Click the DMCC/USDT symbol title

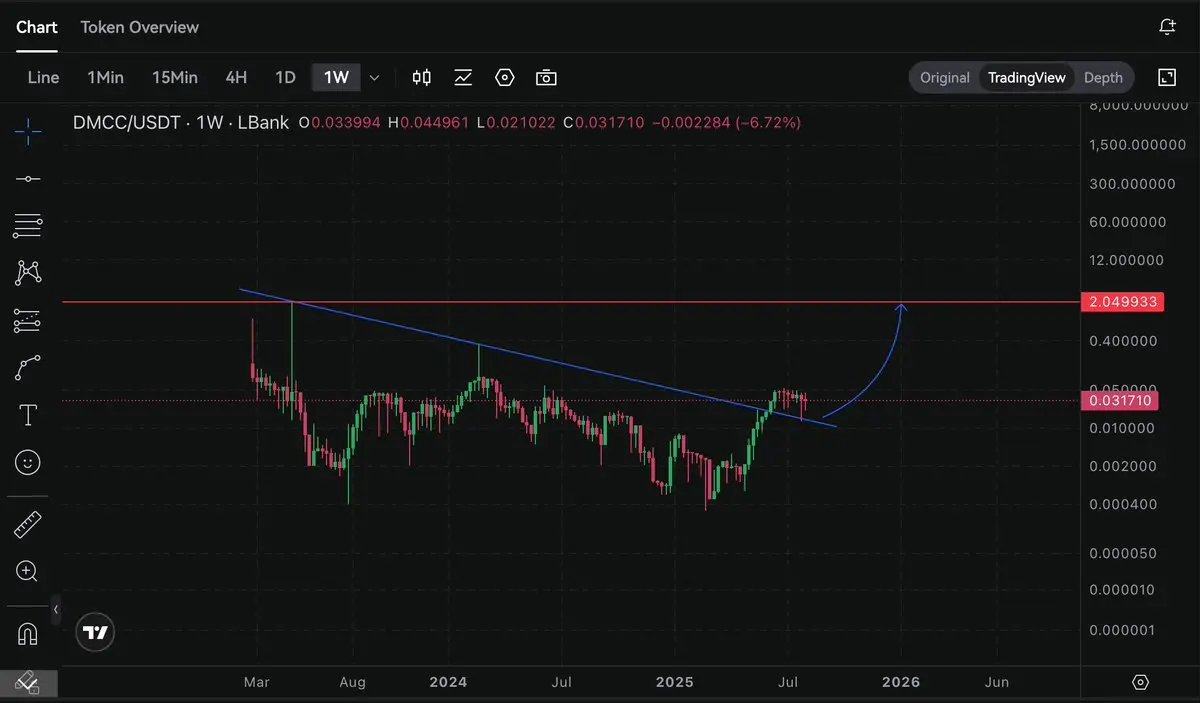click(x=129, y=122)
